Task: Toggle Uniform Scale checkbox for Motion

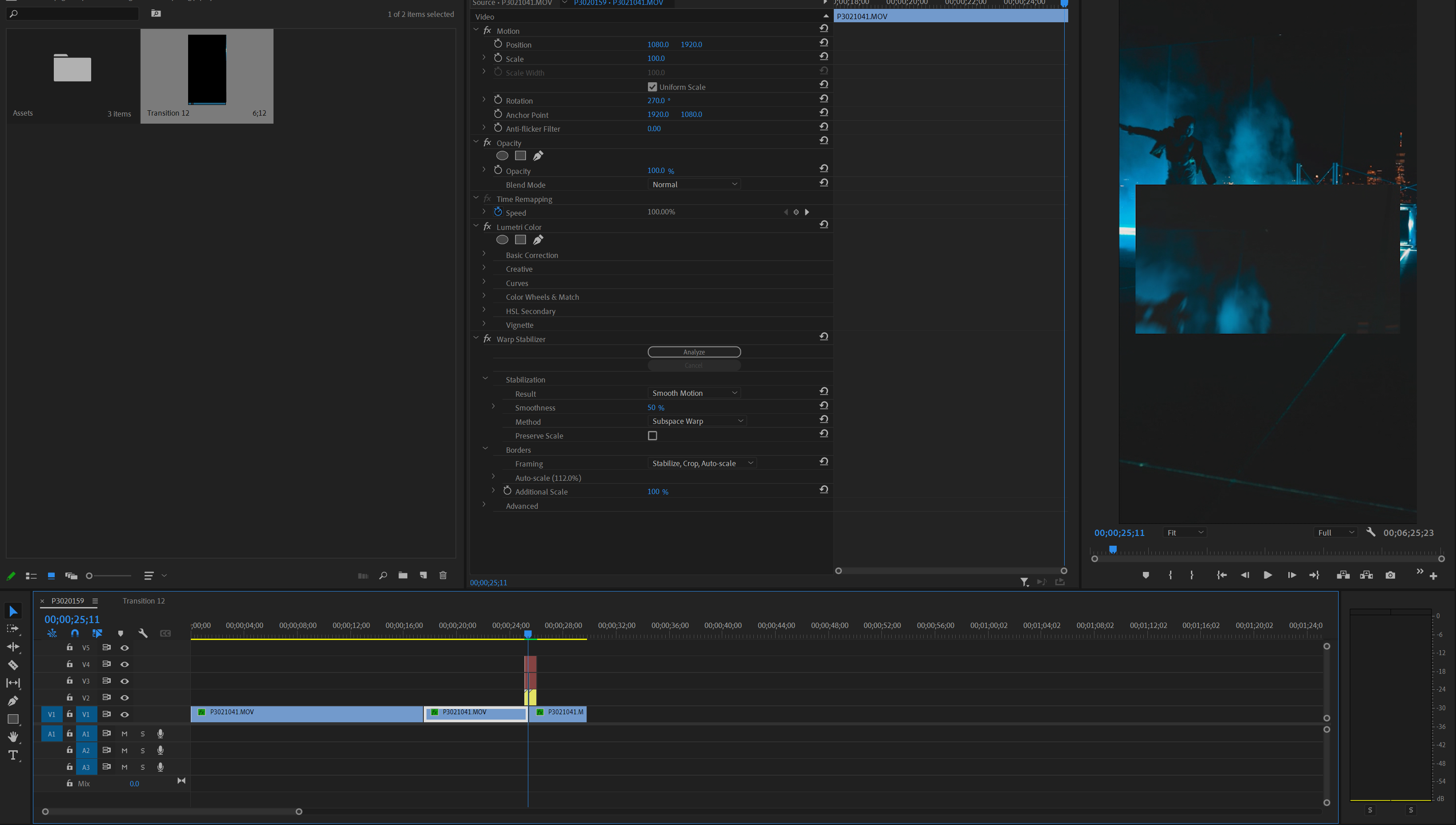Action: point(652,87)
